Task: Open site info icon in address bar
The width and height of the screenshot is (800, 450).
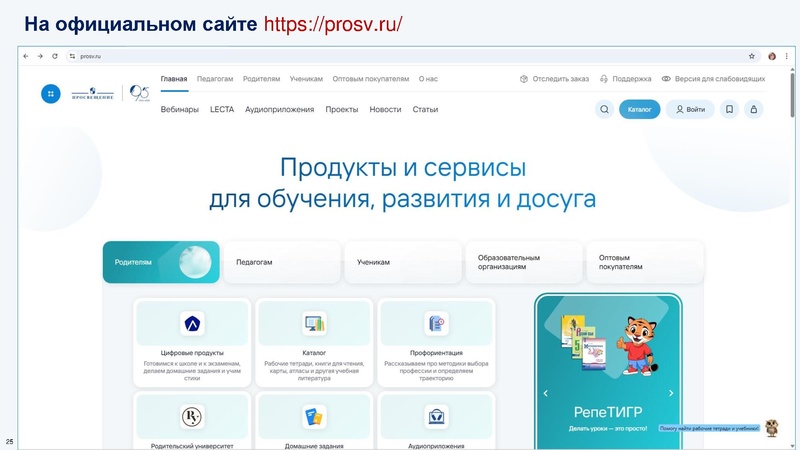Action: coord(72,56)
